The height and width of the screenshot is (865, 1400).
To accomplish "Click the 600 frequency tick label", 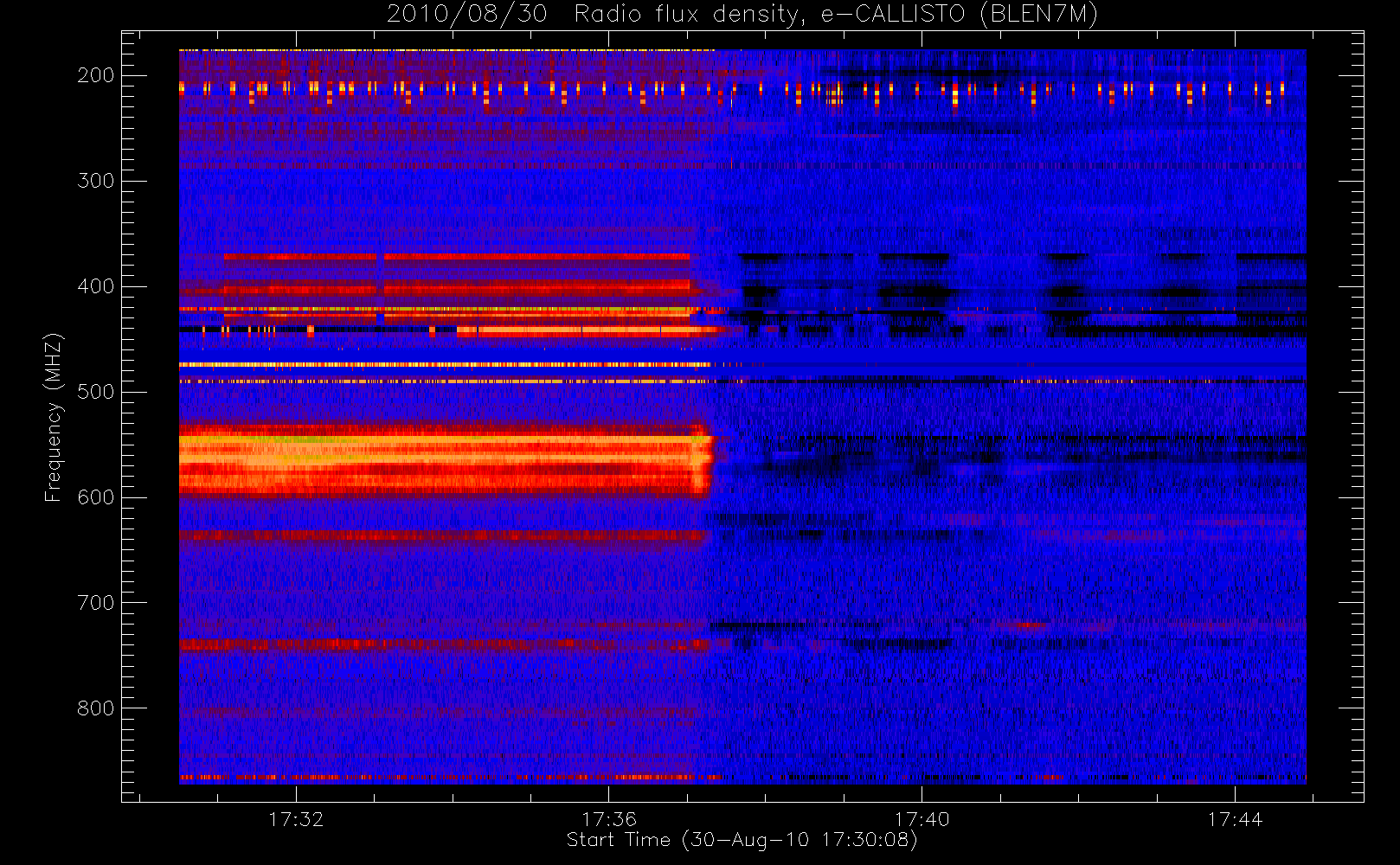I will (x=95, y=497).
